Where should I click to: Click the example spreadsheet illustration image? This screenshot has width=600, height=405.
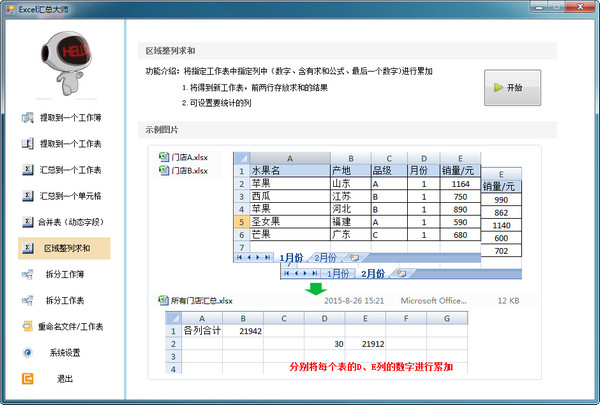point(344,262)
